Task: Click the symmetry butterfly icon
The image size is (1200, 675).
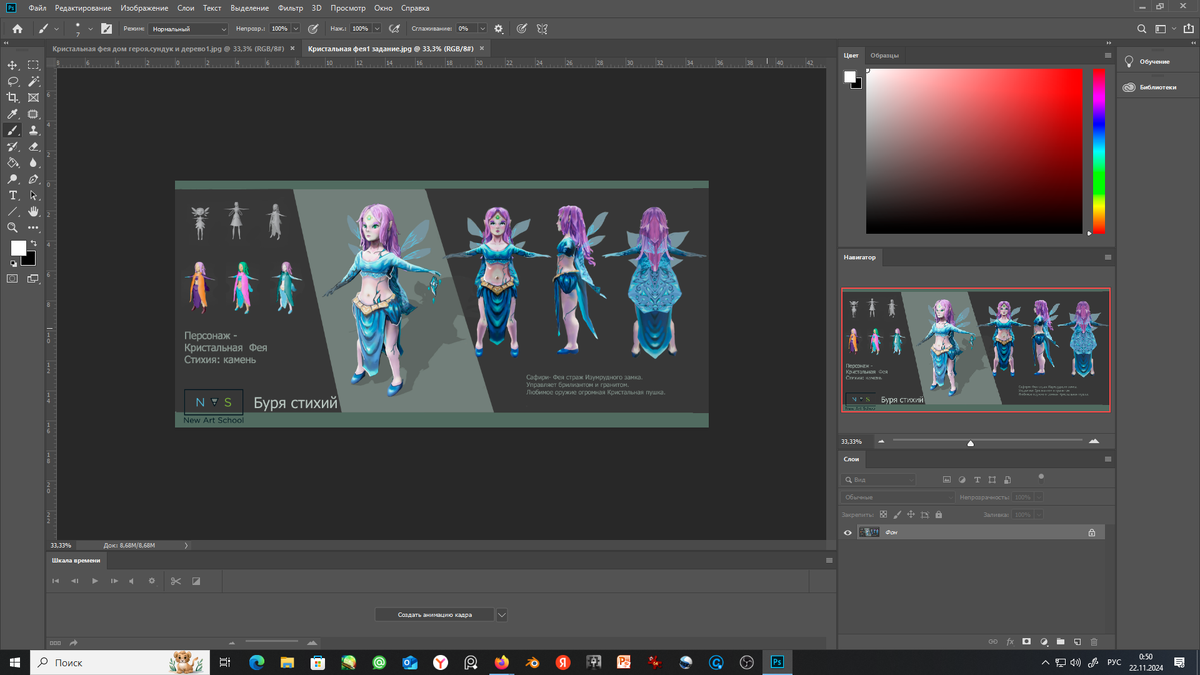Action: click(x=542, y=29)
